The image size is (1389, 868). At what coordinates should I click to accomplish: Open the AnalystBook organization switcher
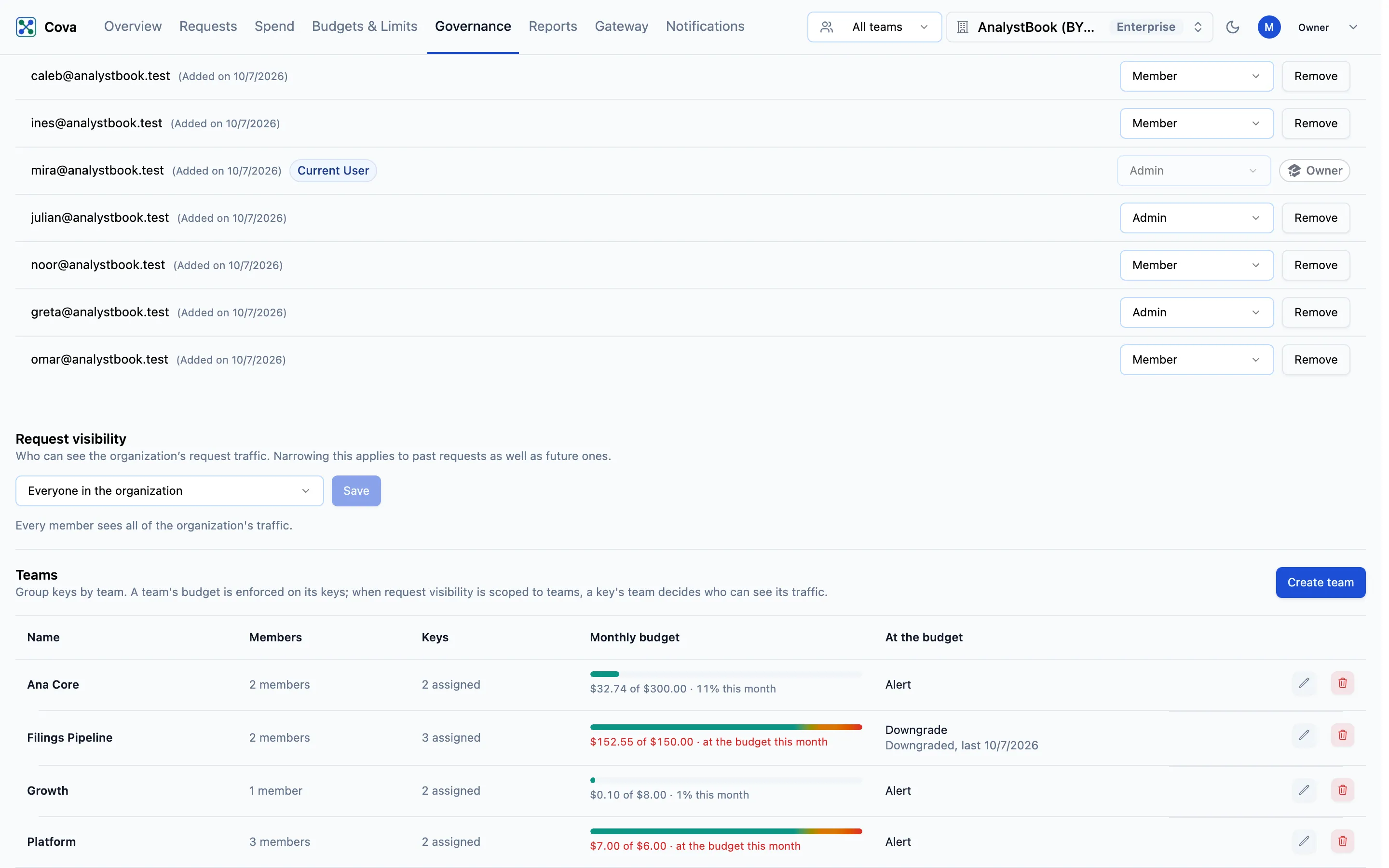coord(1079,27)
